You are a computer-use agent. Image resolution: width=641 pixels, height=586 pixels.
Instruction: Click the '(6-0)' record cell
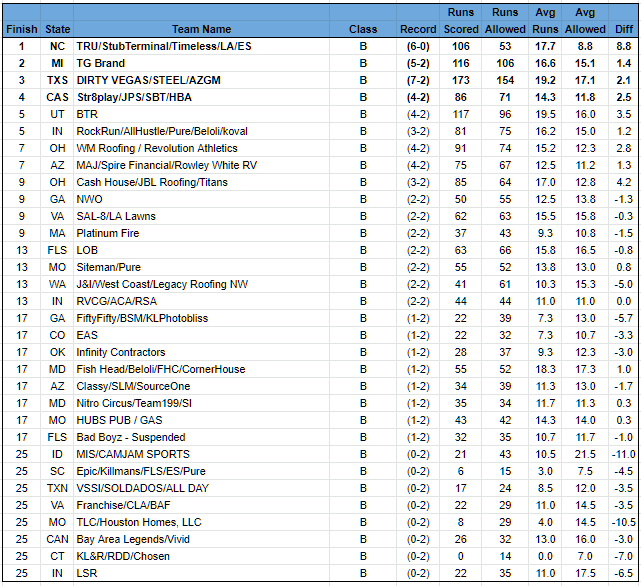click(x=418, y=46)
